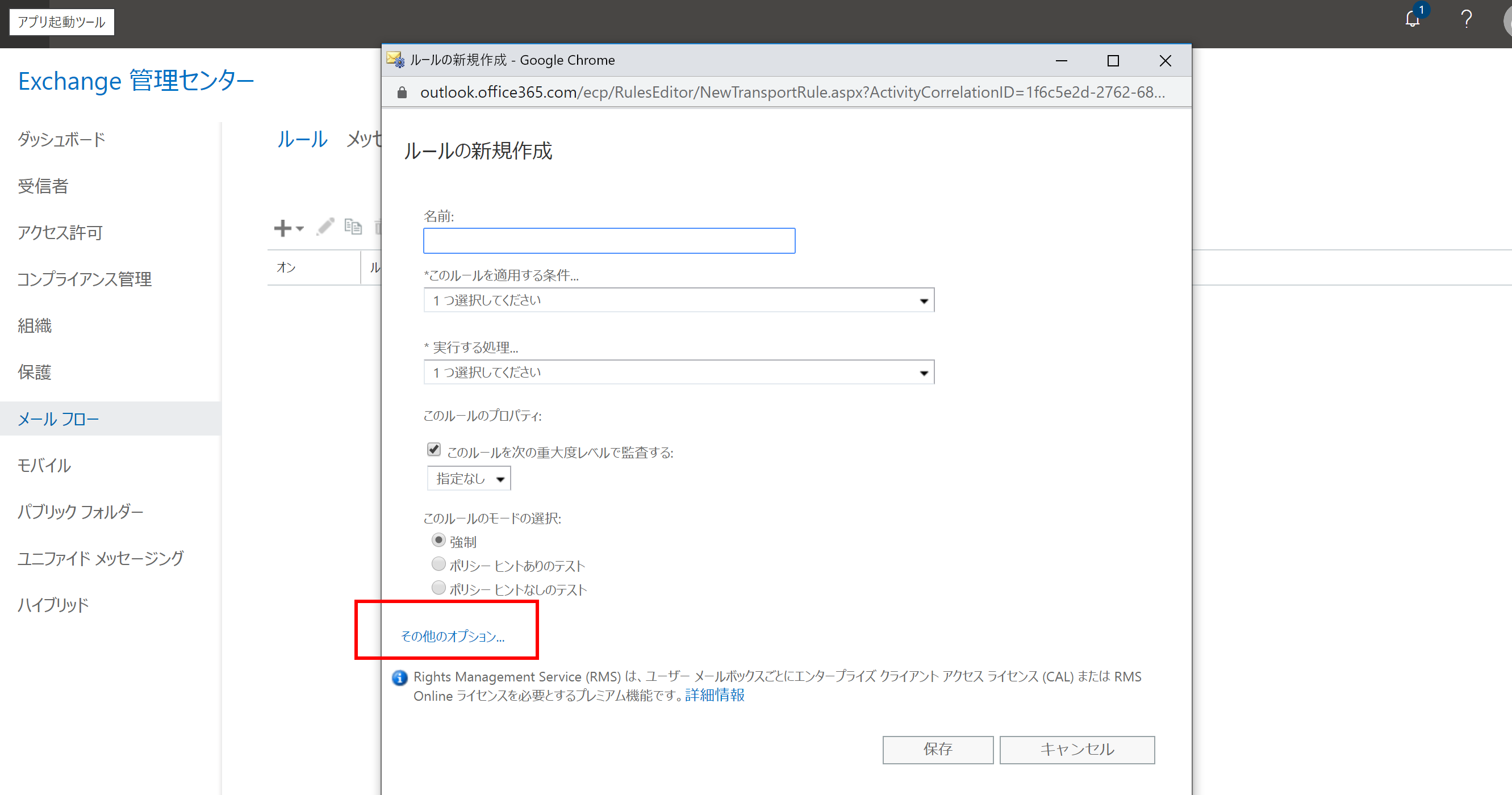Click the lock icon in address bar

[402, 93]
